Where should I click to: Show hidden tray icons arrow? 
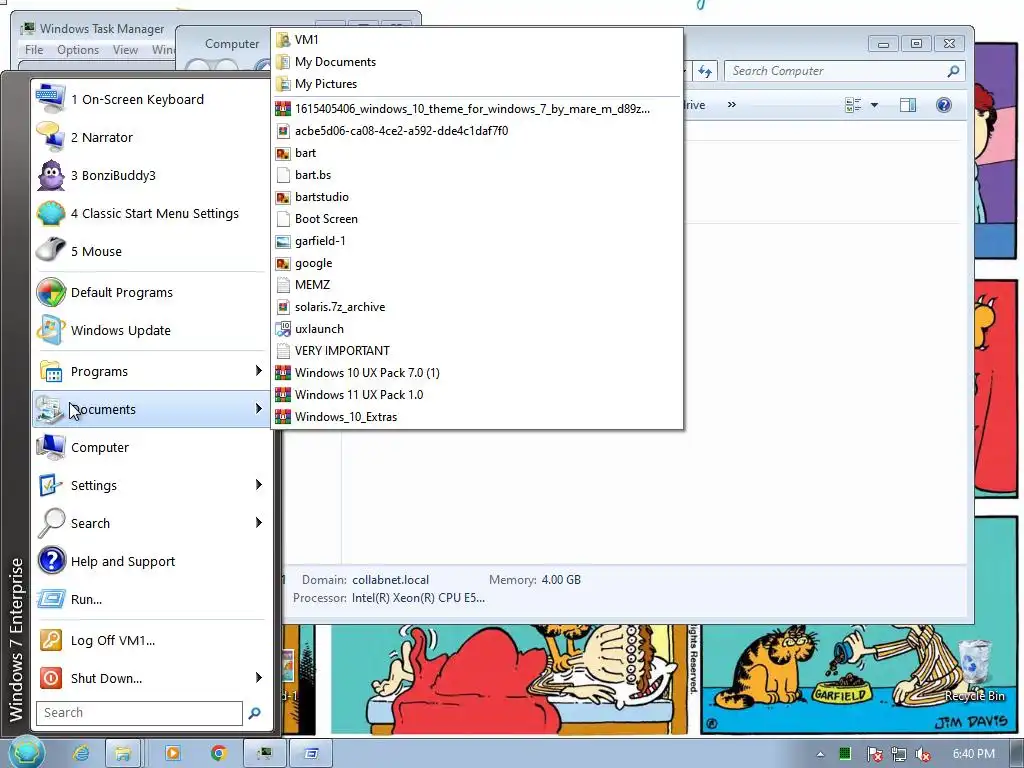820,754
